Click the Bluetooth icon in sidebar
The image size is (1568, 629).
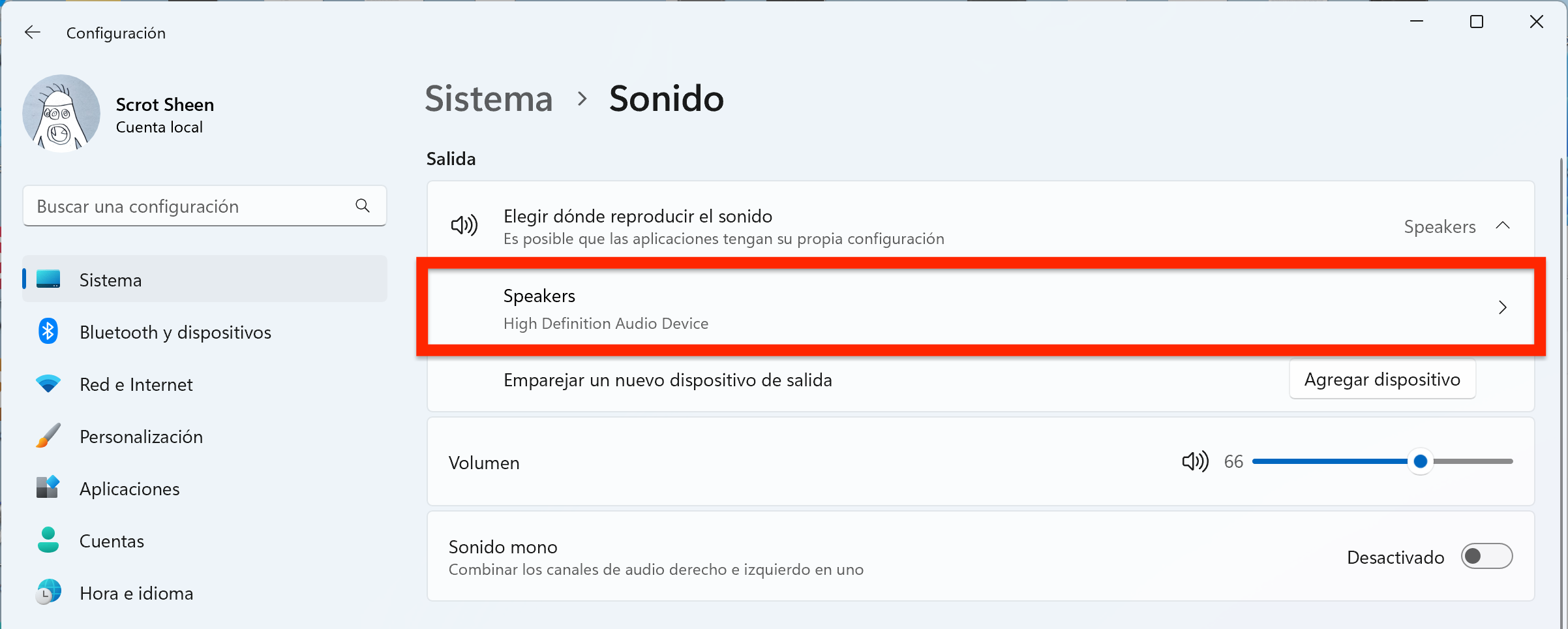[x=48, y=331]
